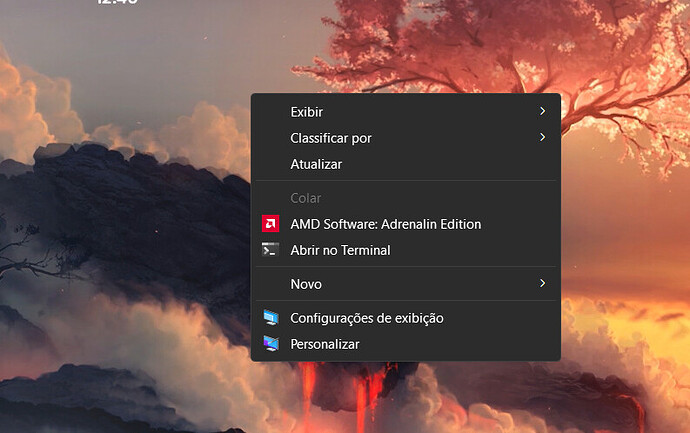Select the Novo menu item
Image resolution: width=690 pixels, height=433 pixels.
pos(306,284)
